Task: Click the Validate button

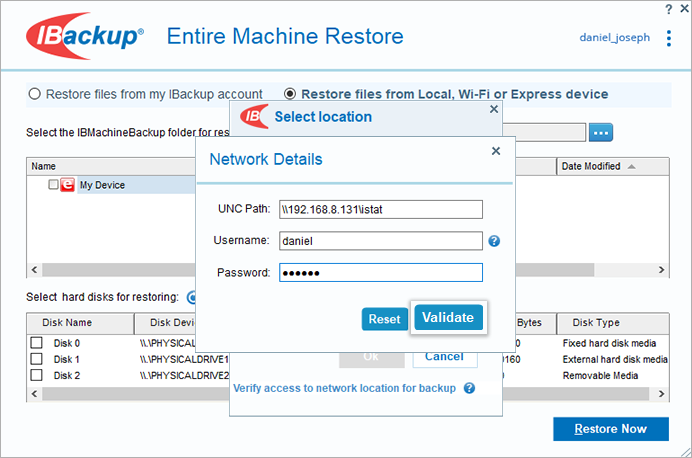Action: click(x=448, y=317)
